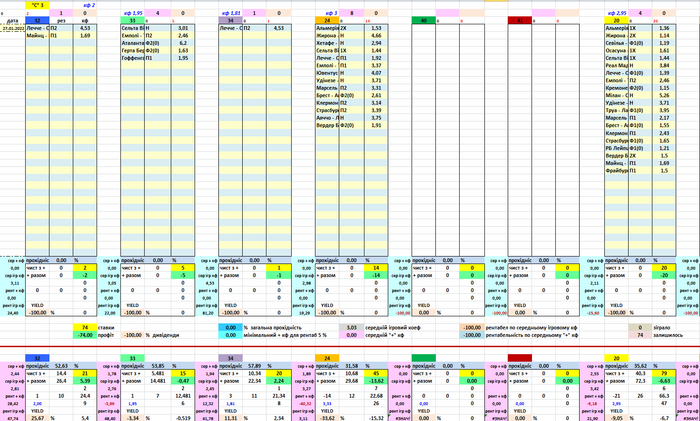The height and width of the screenshot is (421, 700).
Task: Click the "залишилось" label
Action: tap(667, 335)
